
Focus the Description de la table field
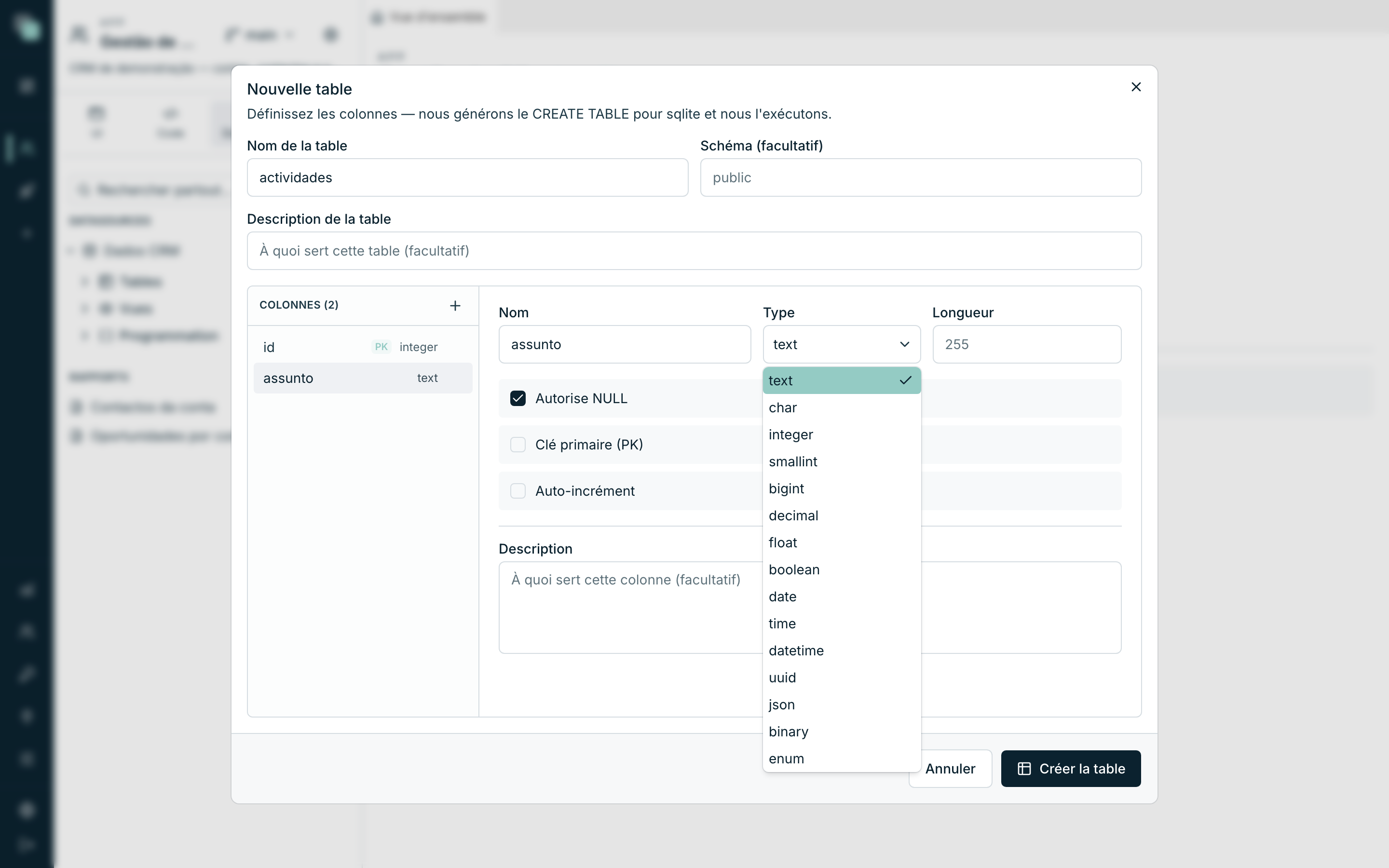[694, 251]
